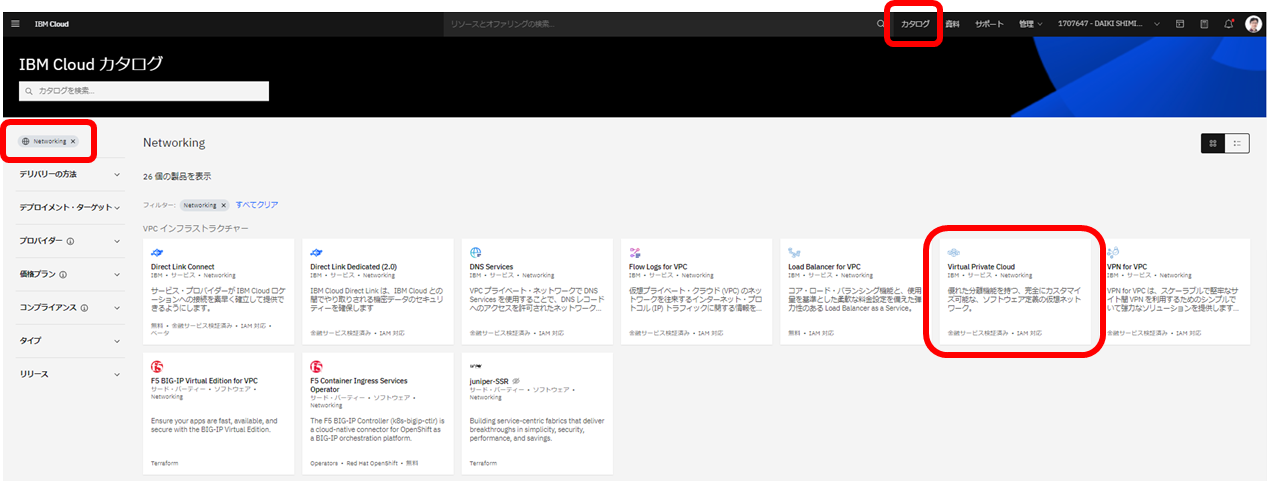The image size is (1267, 481).
Task: Open the IBM Cloud Shell icon
Action: (1179, 24)
